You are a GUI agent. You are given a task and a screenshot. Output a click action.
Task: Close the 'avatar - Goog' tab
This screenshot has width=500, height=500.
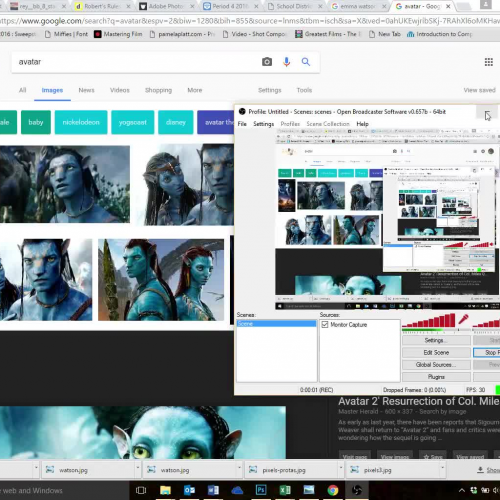click(448, 6)
